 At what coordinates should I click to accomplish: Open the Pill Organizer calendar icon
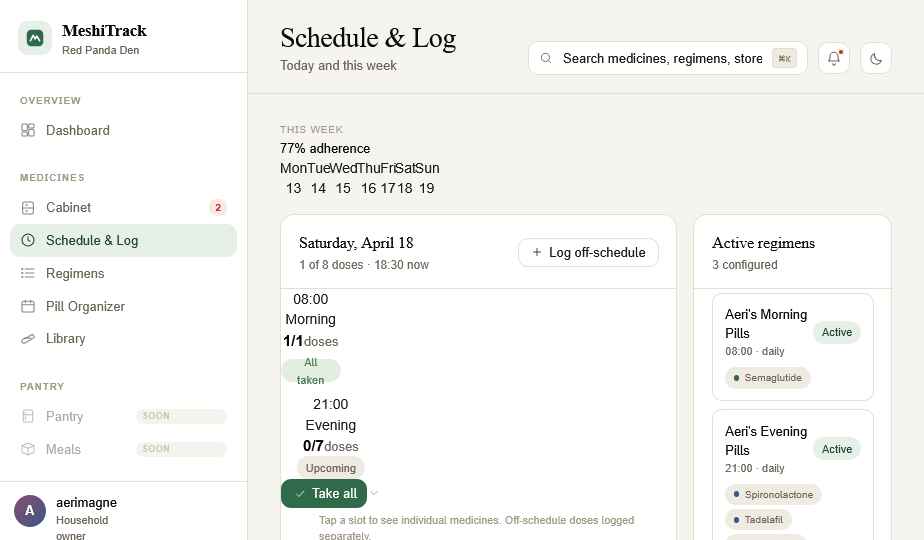pos(28,306)
